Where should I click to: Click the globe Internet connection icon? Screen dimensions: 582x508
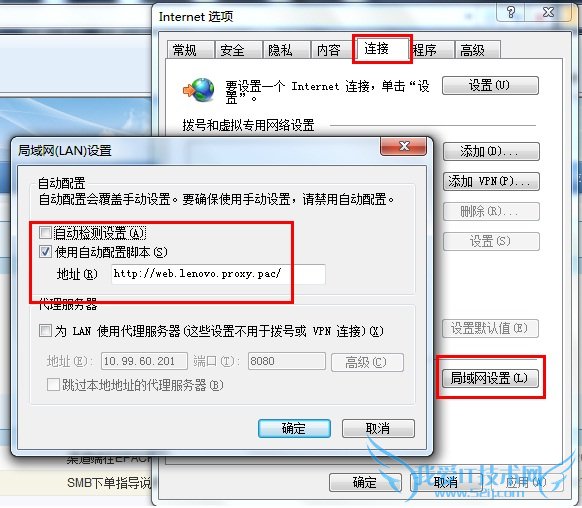[199, 90]
